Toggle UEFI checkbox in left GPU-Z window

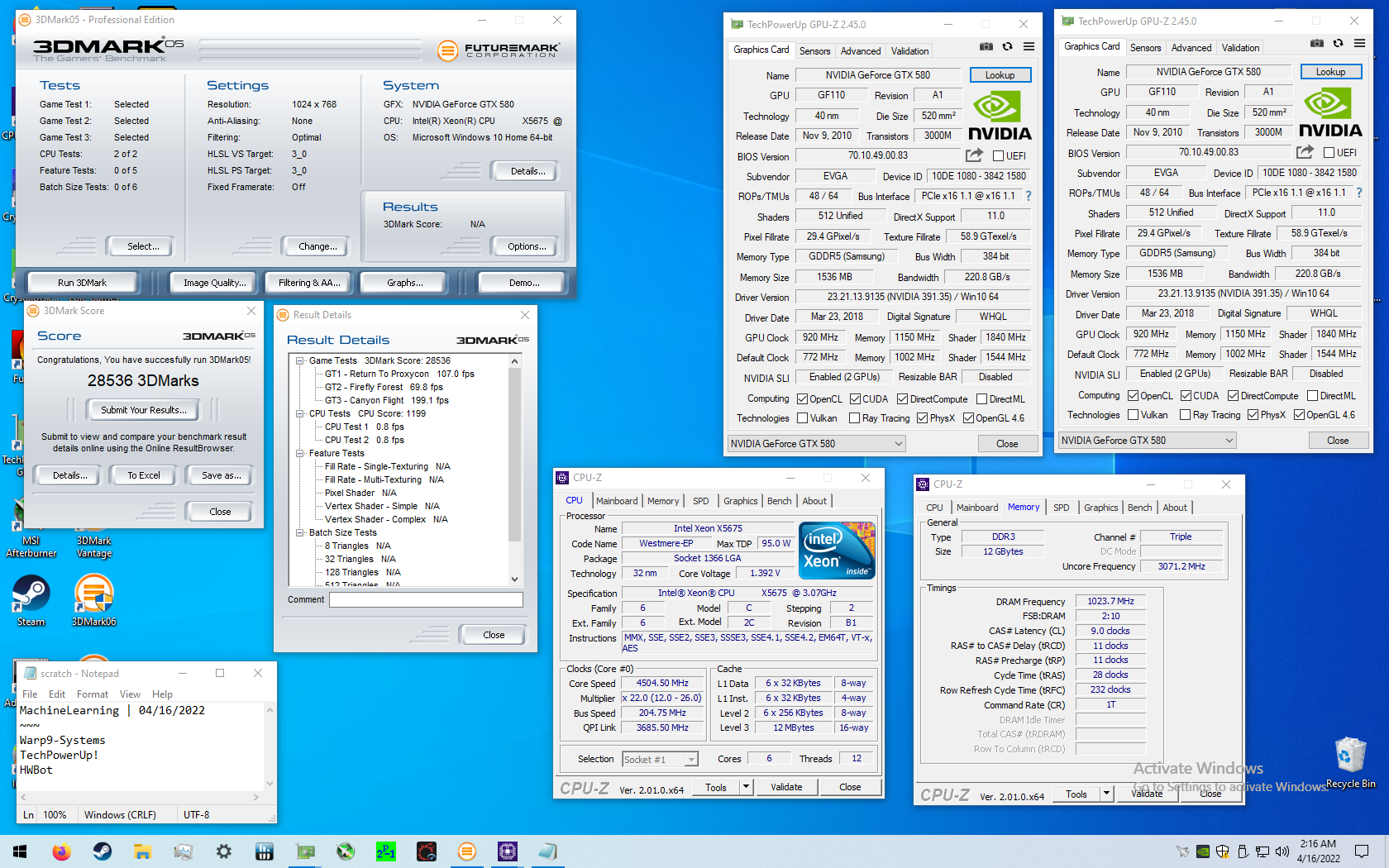(x=998, y=155)
